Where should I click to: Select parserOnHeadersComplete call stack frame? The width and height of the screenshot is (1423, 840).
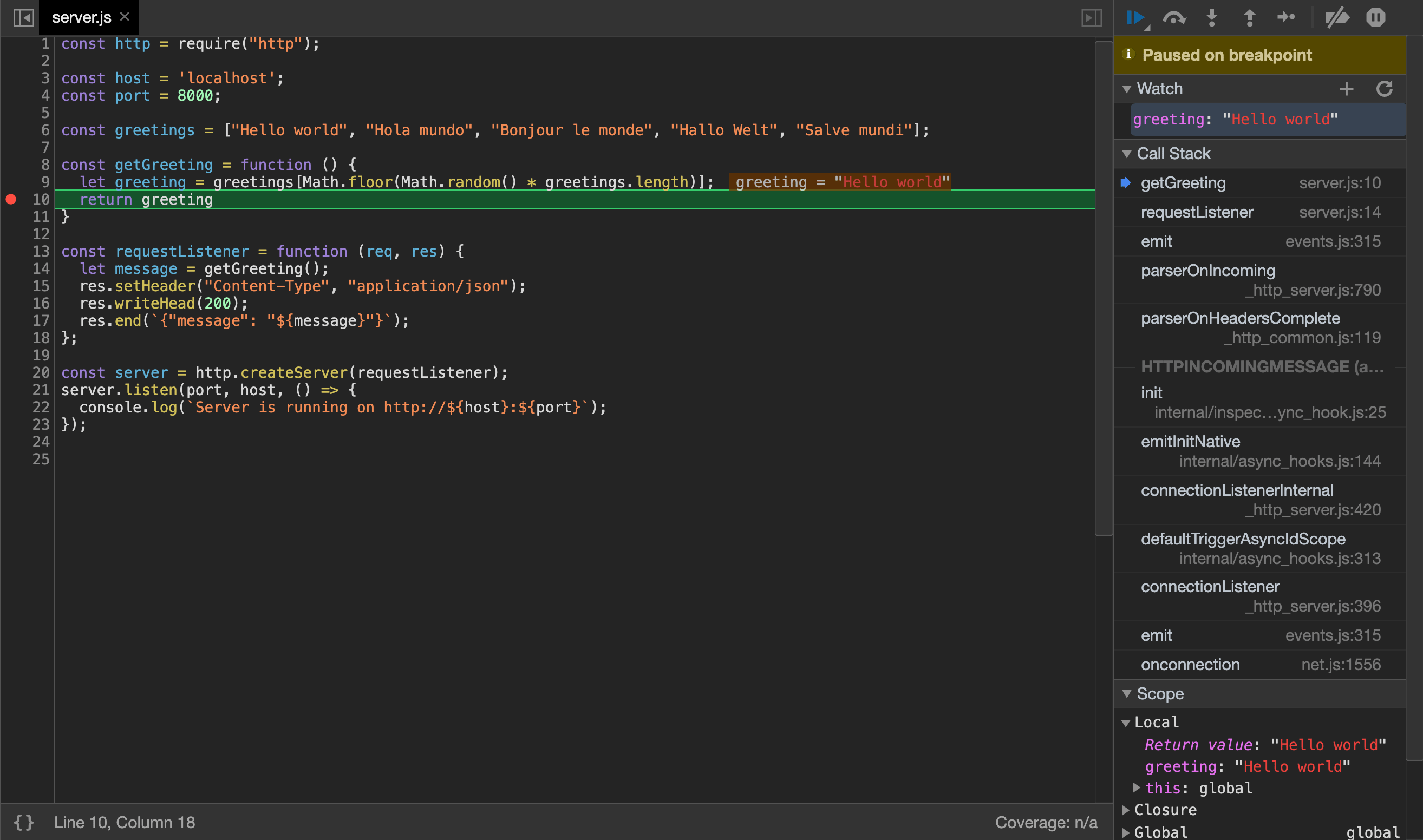click(1260, 328)
